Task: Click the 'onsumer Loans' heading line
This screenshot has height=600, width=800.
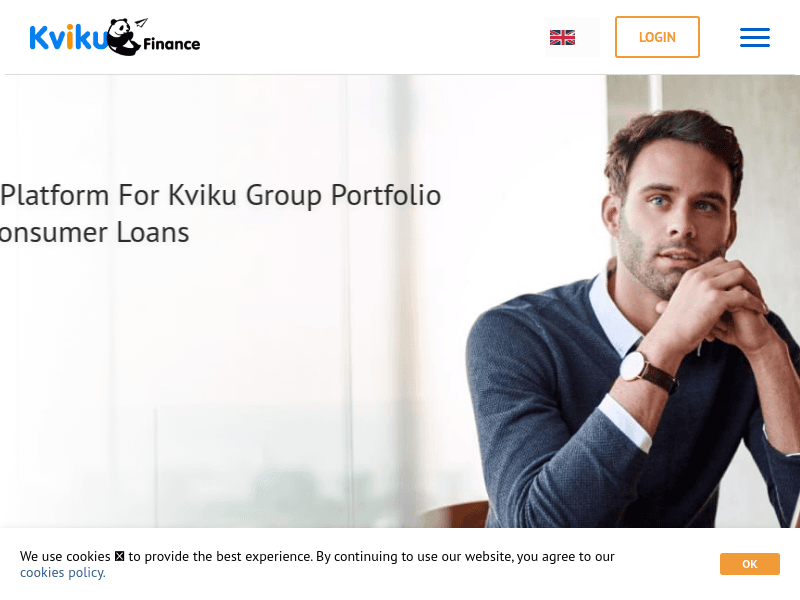Action: (94, 233)
